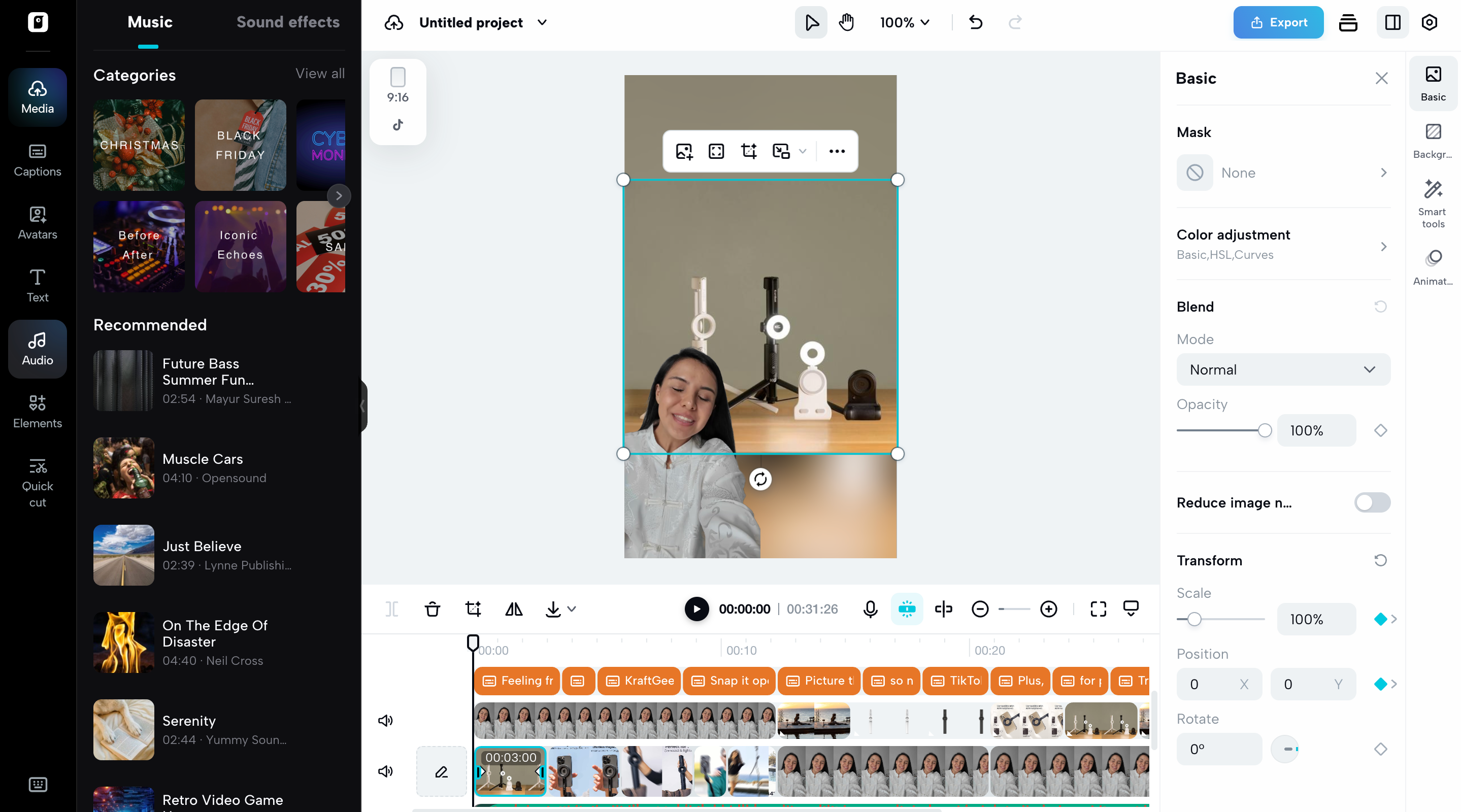Open the 100% zoom level dropdown

904,22
